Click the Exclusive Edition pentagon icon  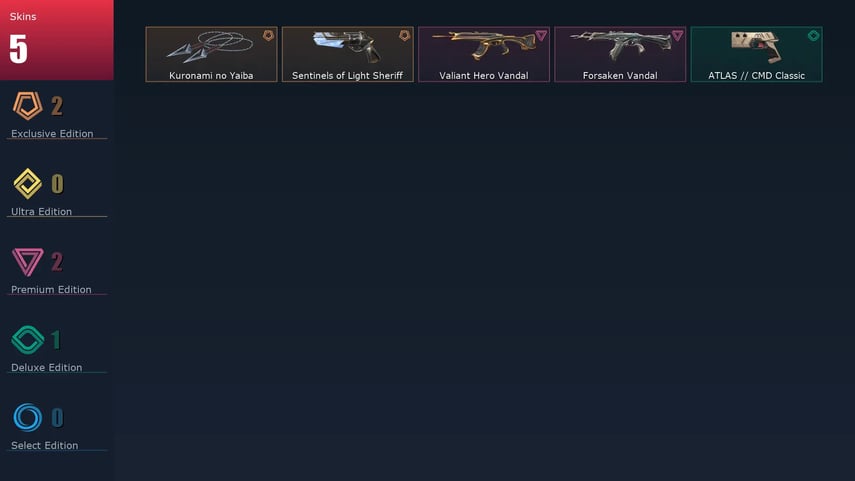tap(27, 106)
